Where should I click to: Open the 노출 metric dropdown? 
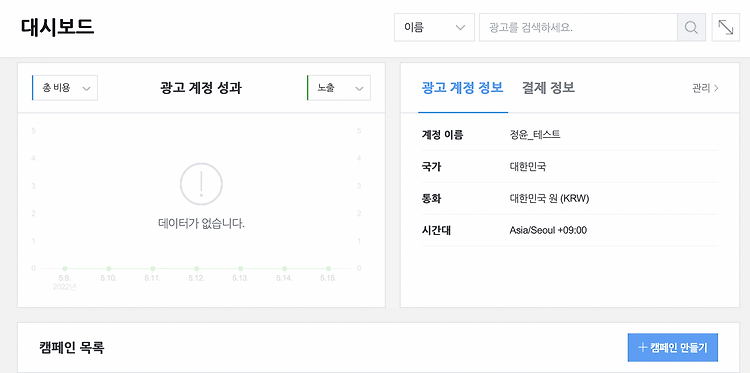pyautogui.click(x=339, y=88)
